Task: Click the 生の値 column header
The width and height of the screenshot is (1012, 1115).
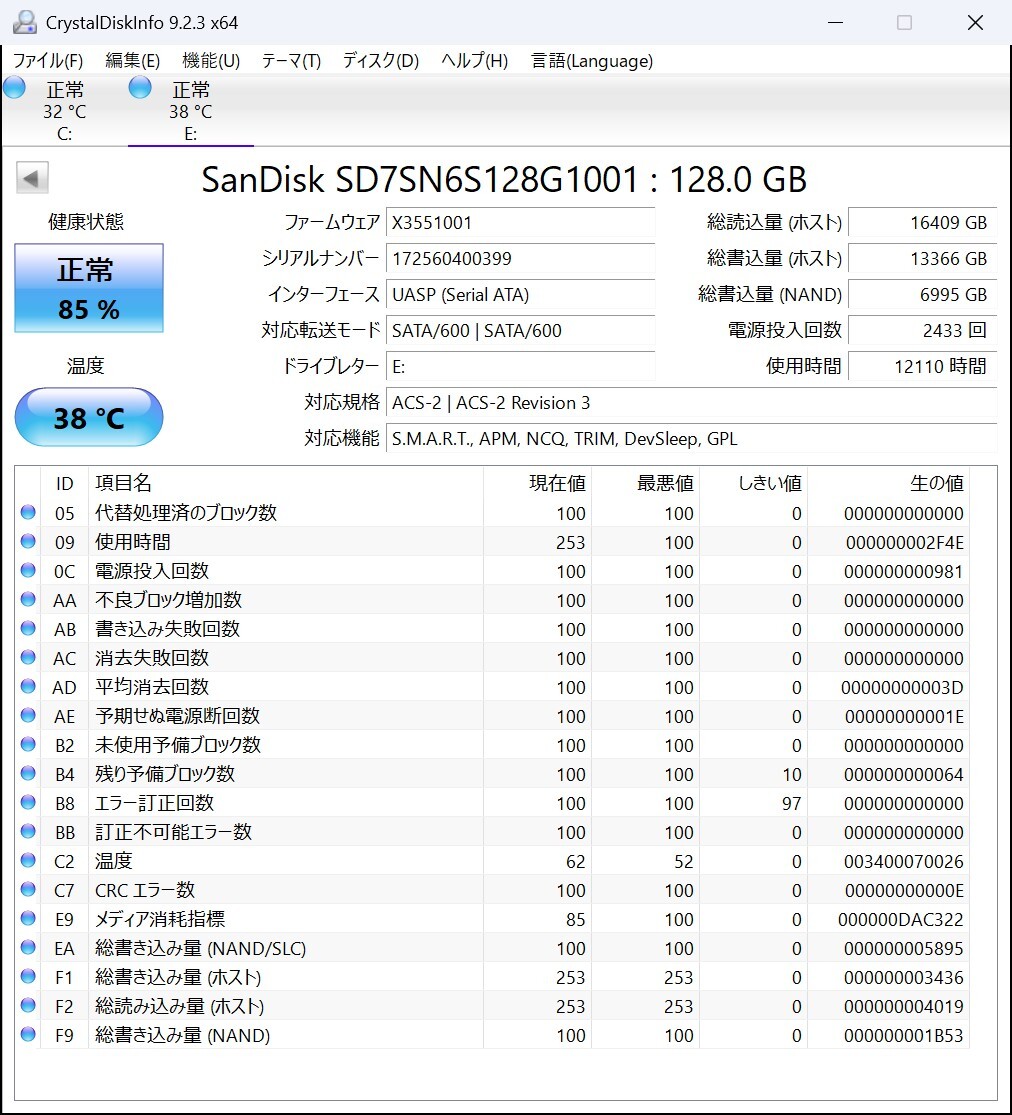Action: 888,484
